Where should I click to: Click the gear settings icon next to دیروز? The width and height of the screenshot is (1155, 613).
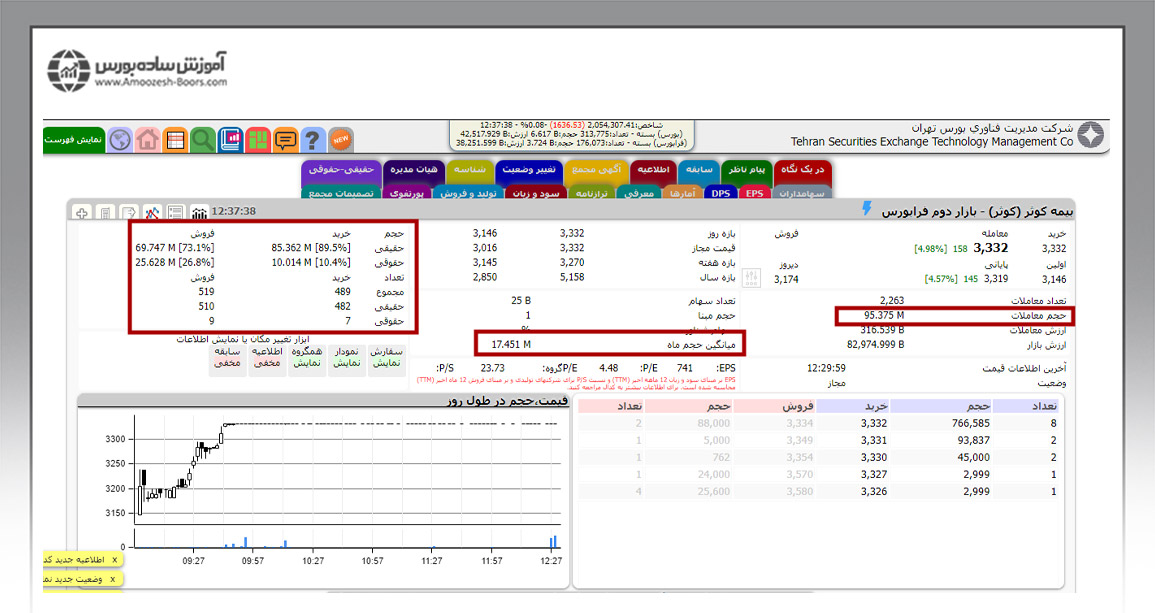(x=752, y=279)
